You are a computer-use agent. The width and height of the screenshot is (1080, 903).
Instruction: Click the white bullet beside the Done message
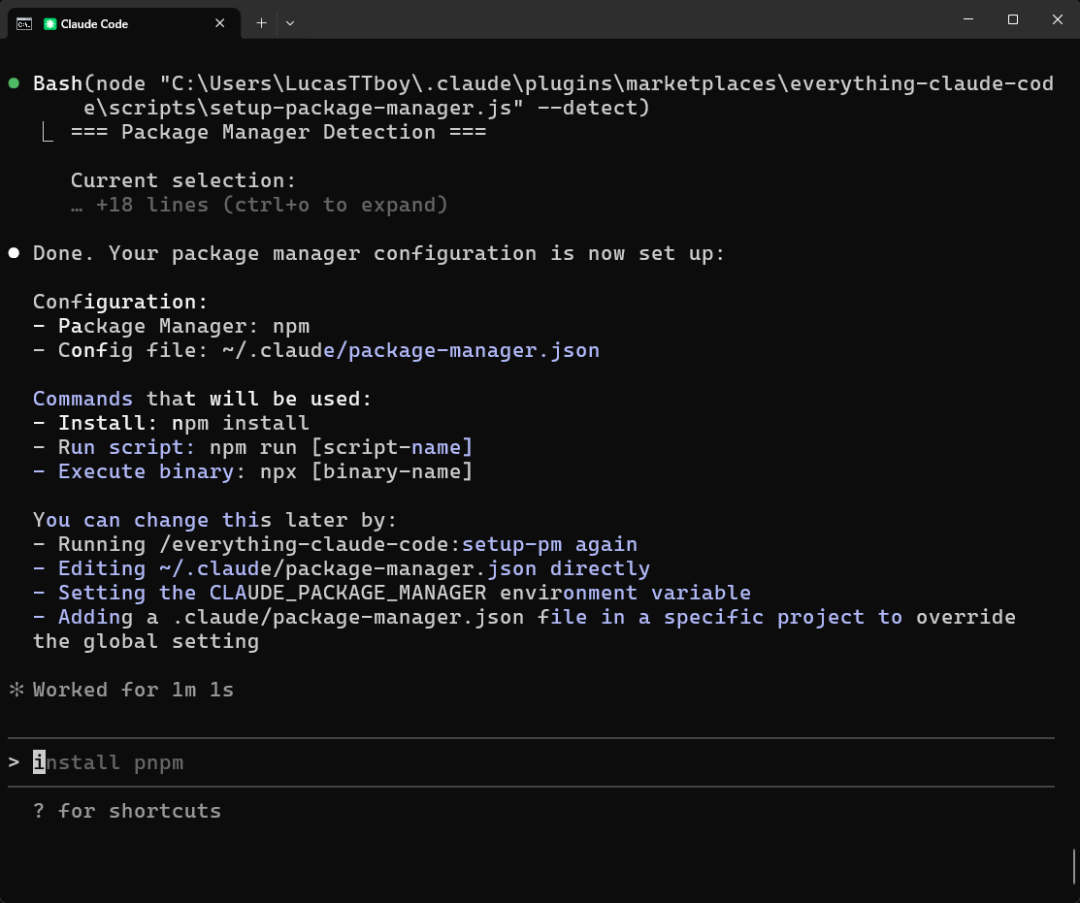[14, 254]
